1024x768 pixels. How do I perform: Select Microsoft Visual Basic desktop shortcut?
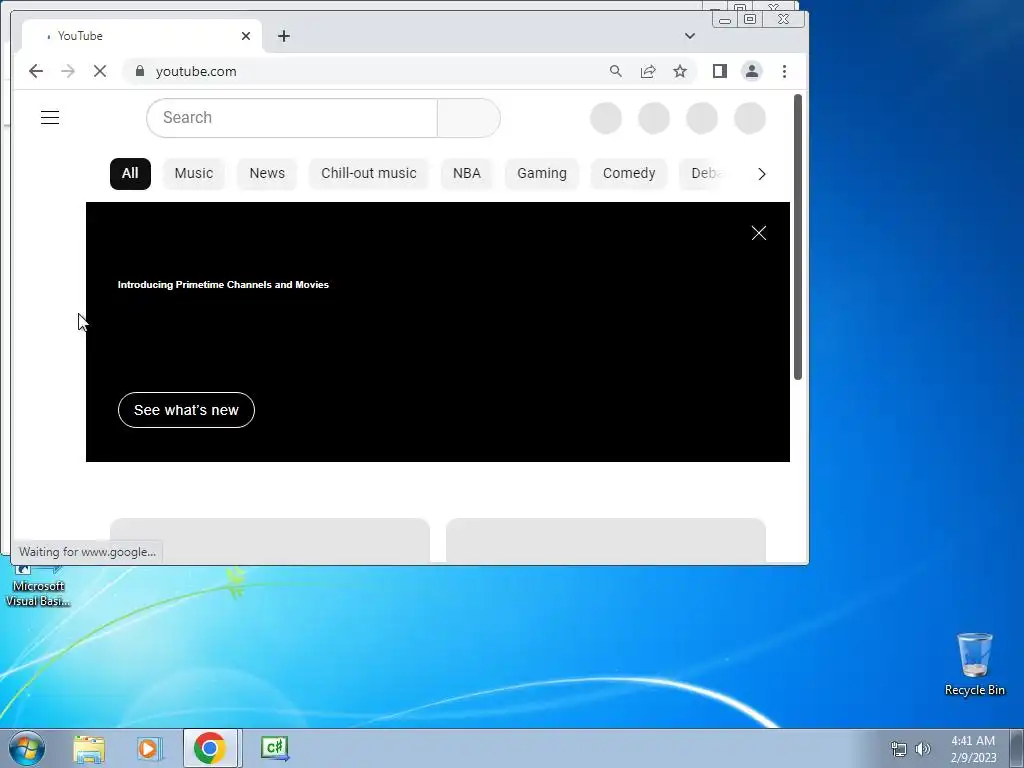tap(38, 586)
